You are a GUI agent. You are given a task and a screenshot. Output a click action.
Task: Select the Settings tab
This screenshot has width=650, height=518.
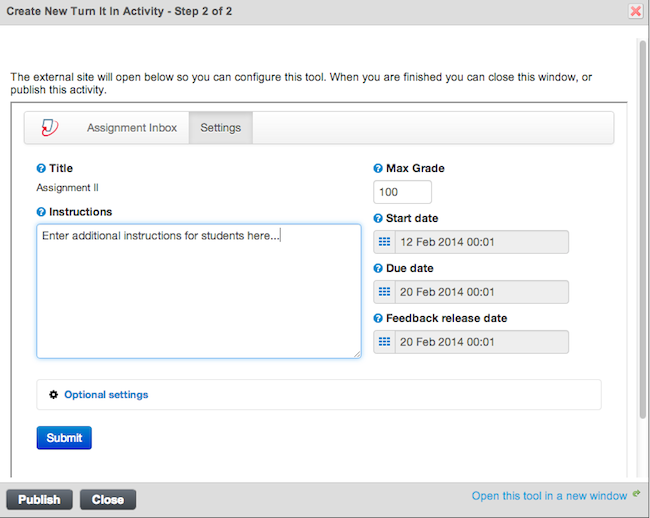tap(221, 128)
